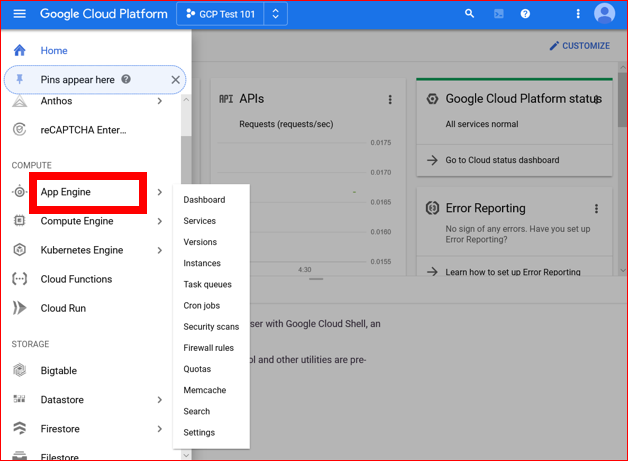Click the Compute Engine chip icon
Image resolution: width=628 pixels, height=461 pixels.
[x=20, y=221]
